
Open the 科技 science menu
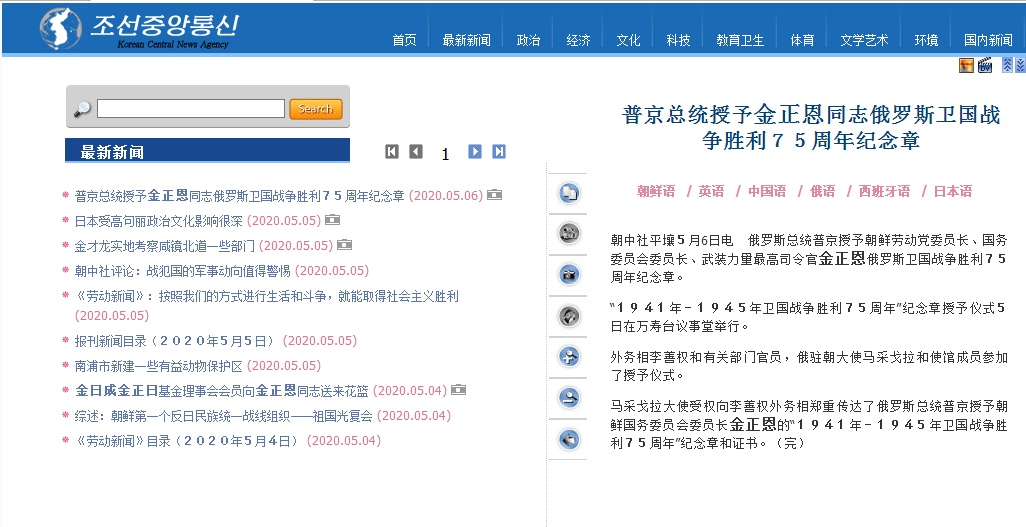click(x=679, y=41)
